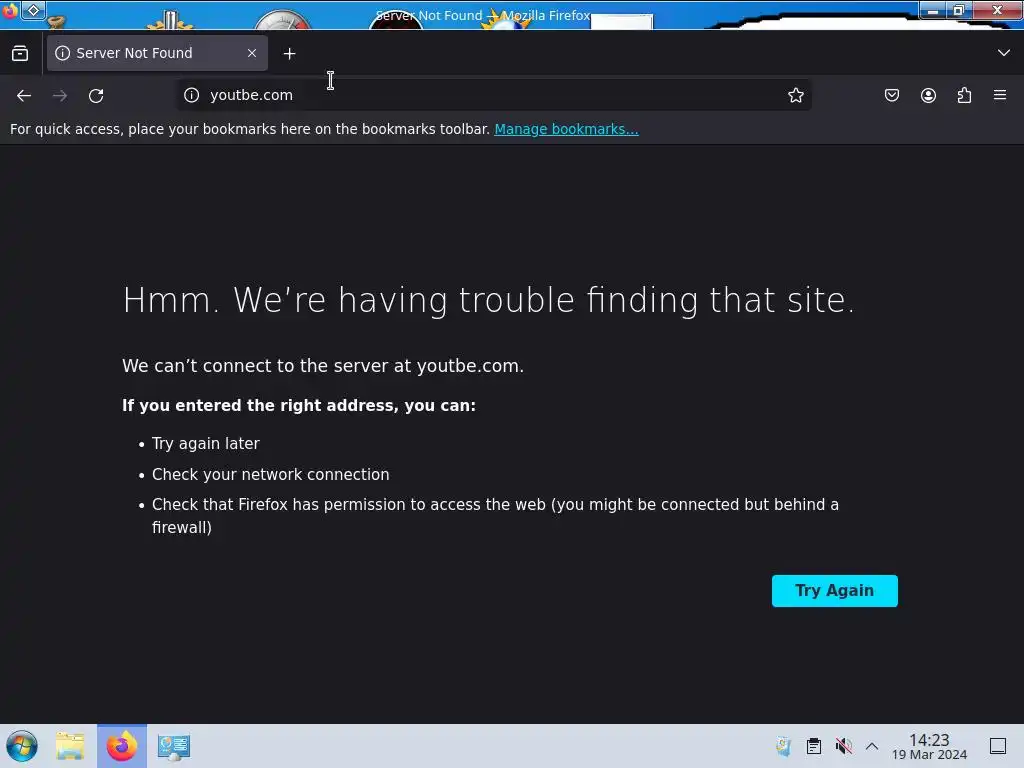Open Firefox View recent browsing icon
The width and height of the screenshot is (1024, 768).
(x=20, y=54)
